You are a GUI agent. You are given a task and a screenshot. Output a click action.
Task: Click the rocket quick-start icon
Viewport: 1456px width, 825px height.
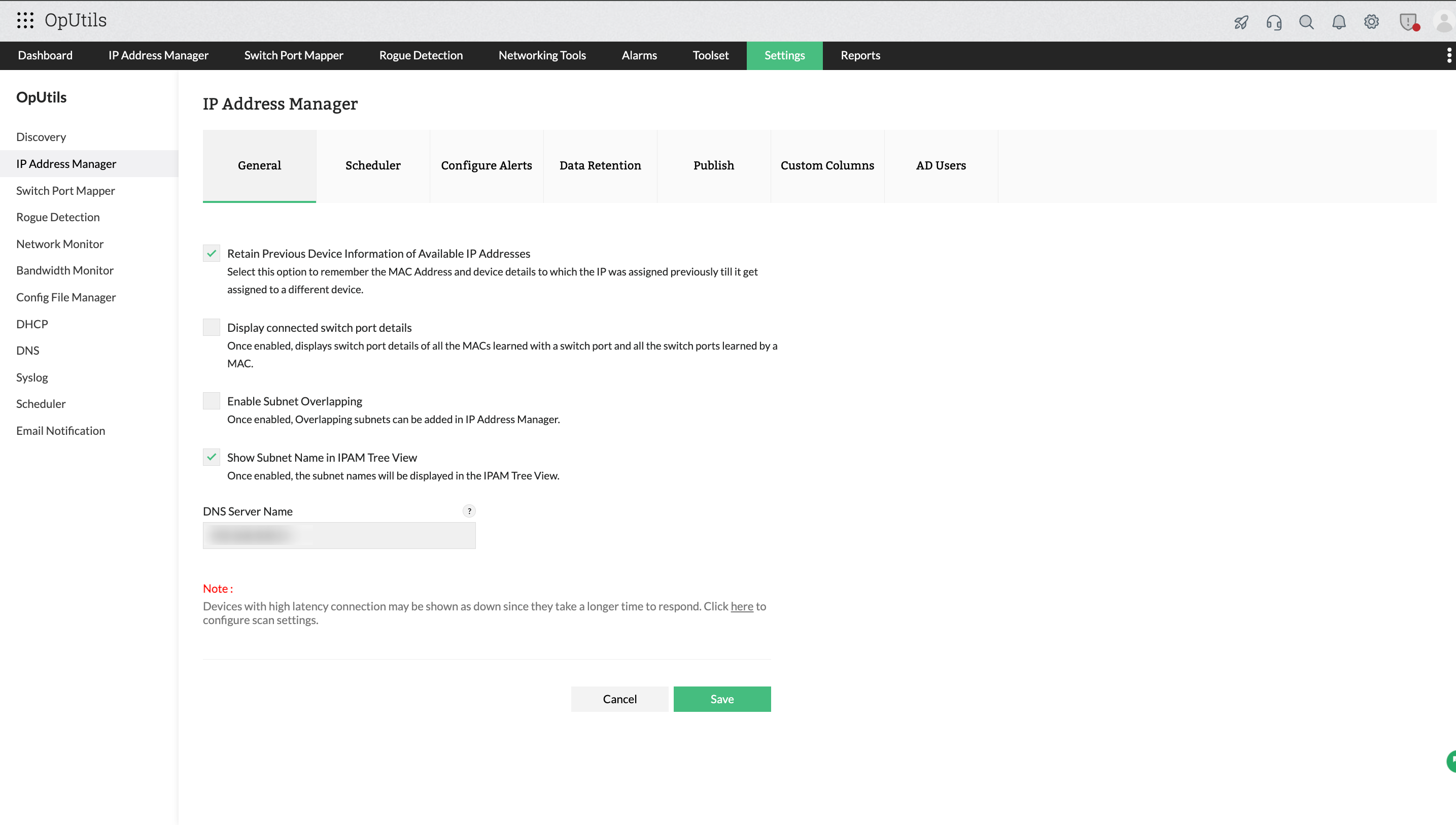point(1241,22)
